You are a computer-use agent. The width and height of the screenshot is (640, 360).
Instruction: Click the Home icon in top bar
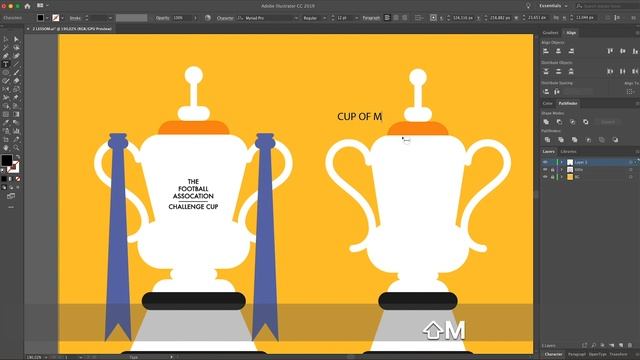pyautogui.click(x=27, y=6)
